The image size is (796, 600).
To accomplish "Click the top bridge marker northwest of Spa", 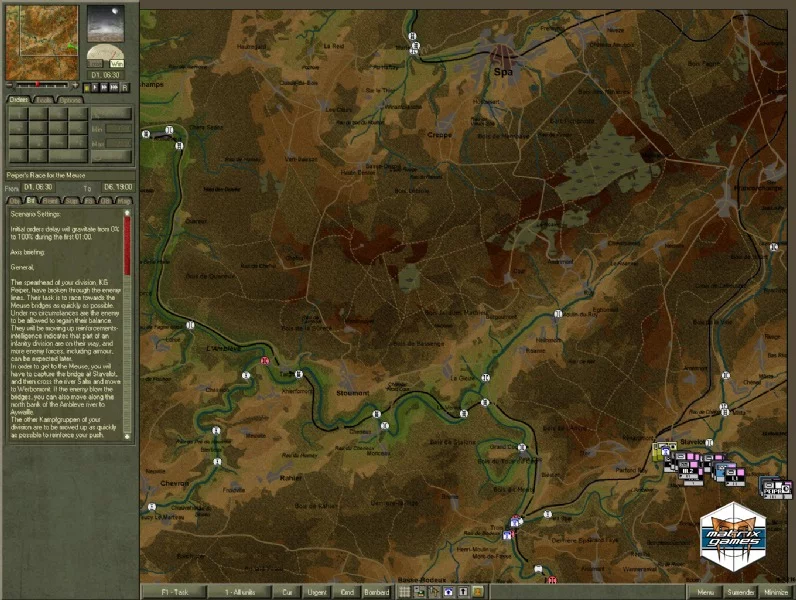I will click(x=412, y=36).
